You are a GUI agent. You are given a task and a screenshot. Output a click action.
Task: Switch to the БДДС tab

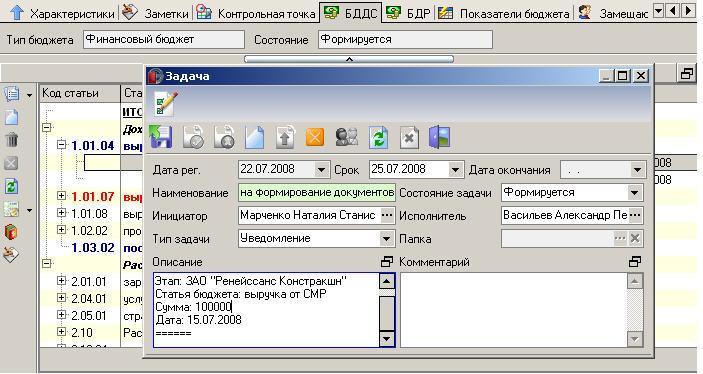click(x=351, y=12)
